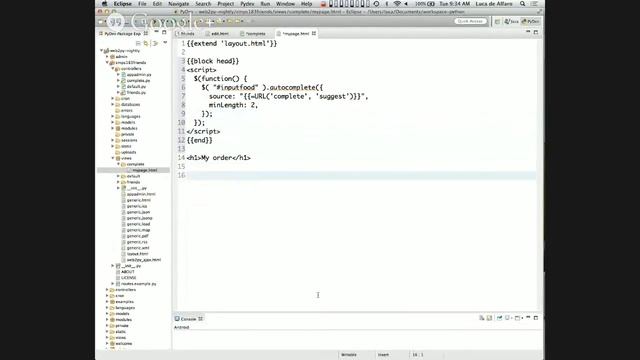Viewport: 640px width, 360px height.
Task: Open the Eclipse application menu
Action: tap(122, 4)
